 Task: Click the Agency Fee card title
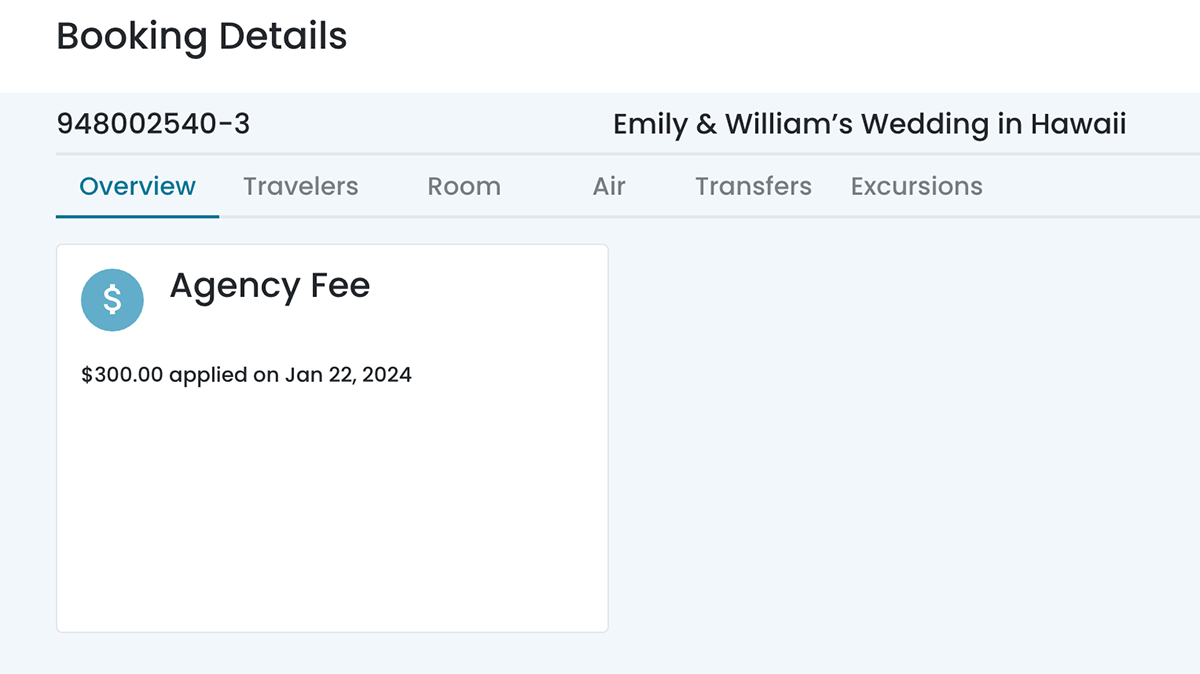[270, 286]
